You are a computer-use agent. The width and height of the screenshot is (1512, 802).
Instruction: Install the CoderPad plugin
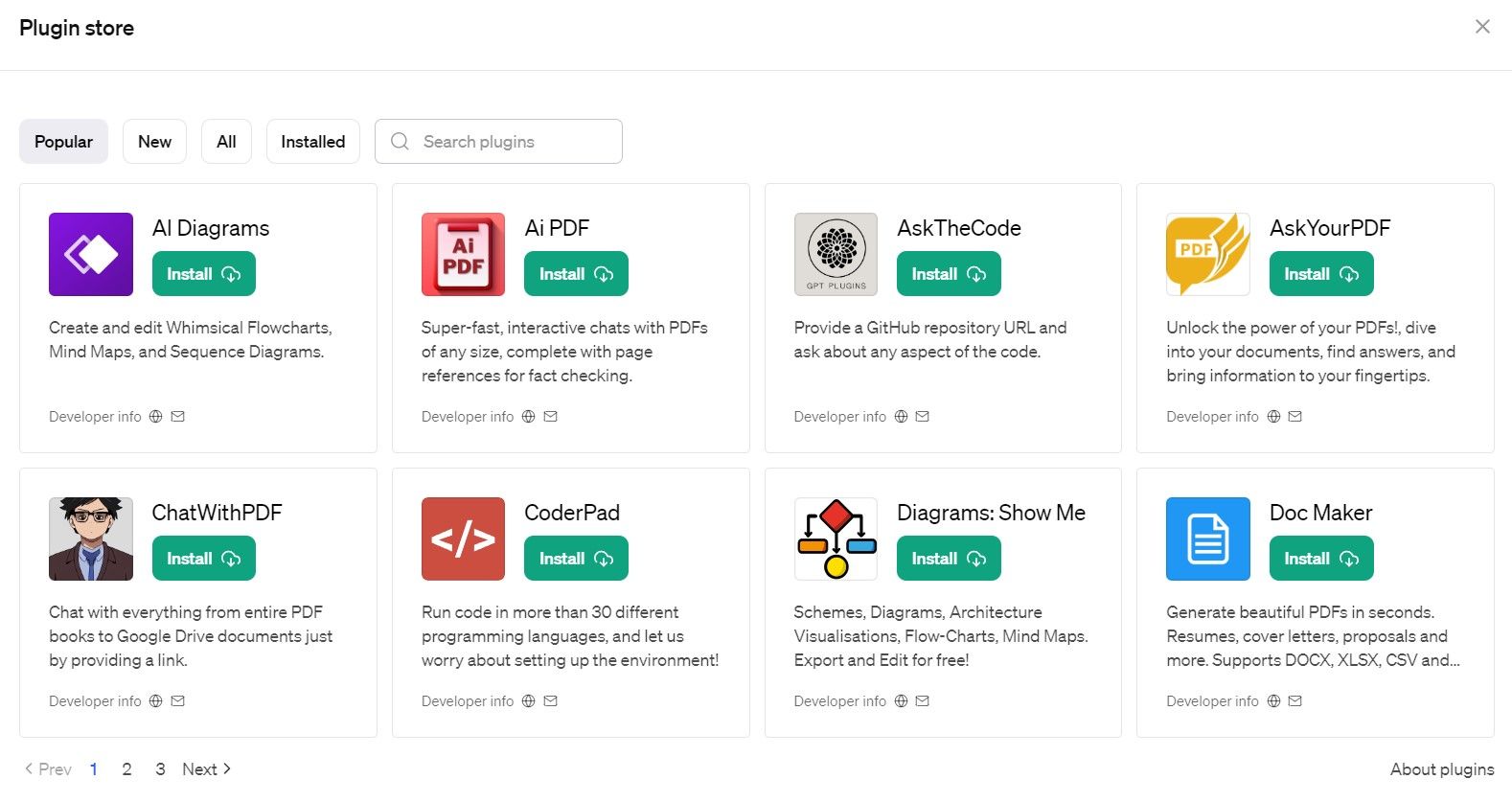coord(576,559)
